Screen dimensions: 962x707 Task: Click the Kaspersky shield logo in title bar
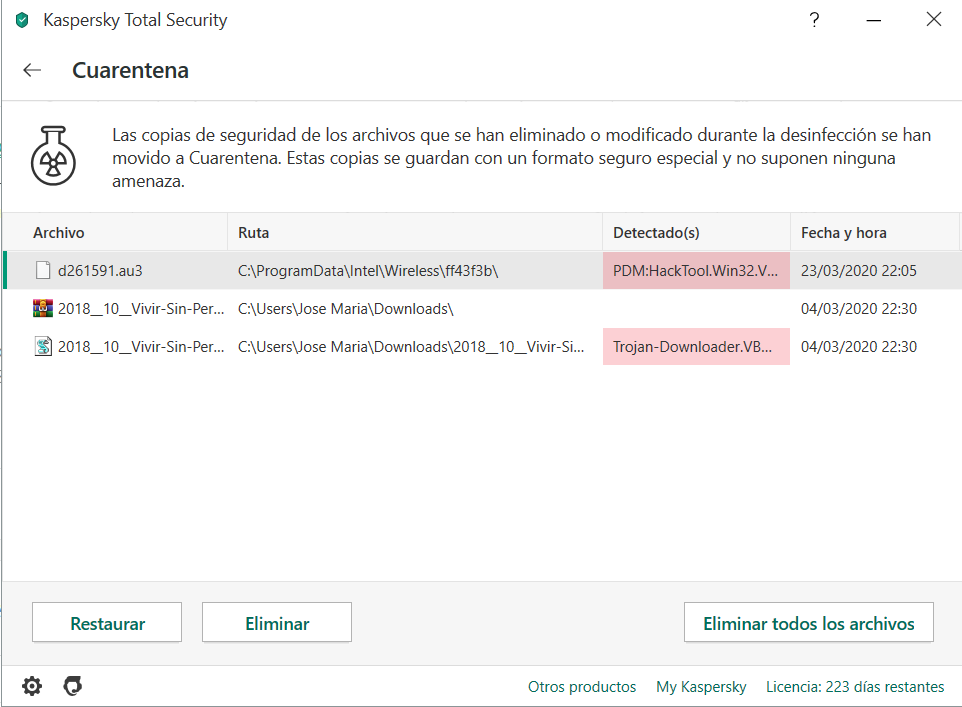pyautogui.click(x=22, y=20)
